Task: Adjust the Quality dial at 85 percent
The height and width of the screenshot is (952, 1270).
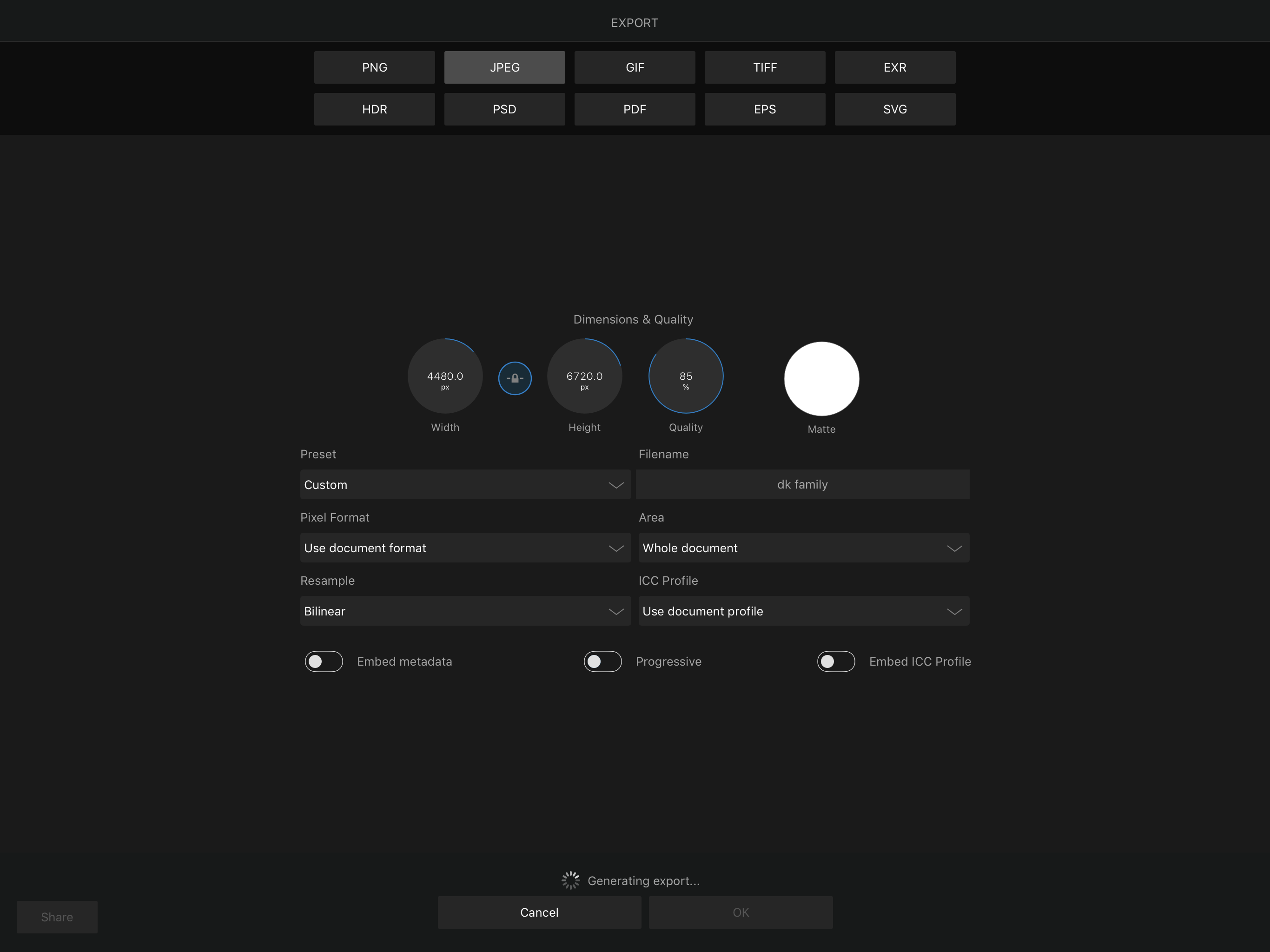Action: [x=686, y=376]
